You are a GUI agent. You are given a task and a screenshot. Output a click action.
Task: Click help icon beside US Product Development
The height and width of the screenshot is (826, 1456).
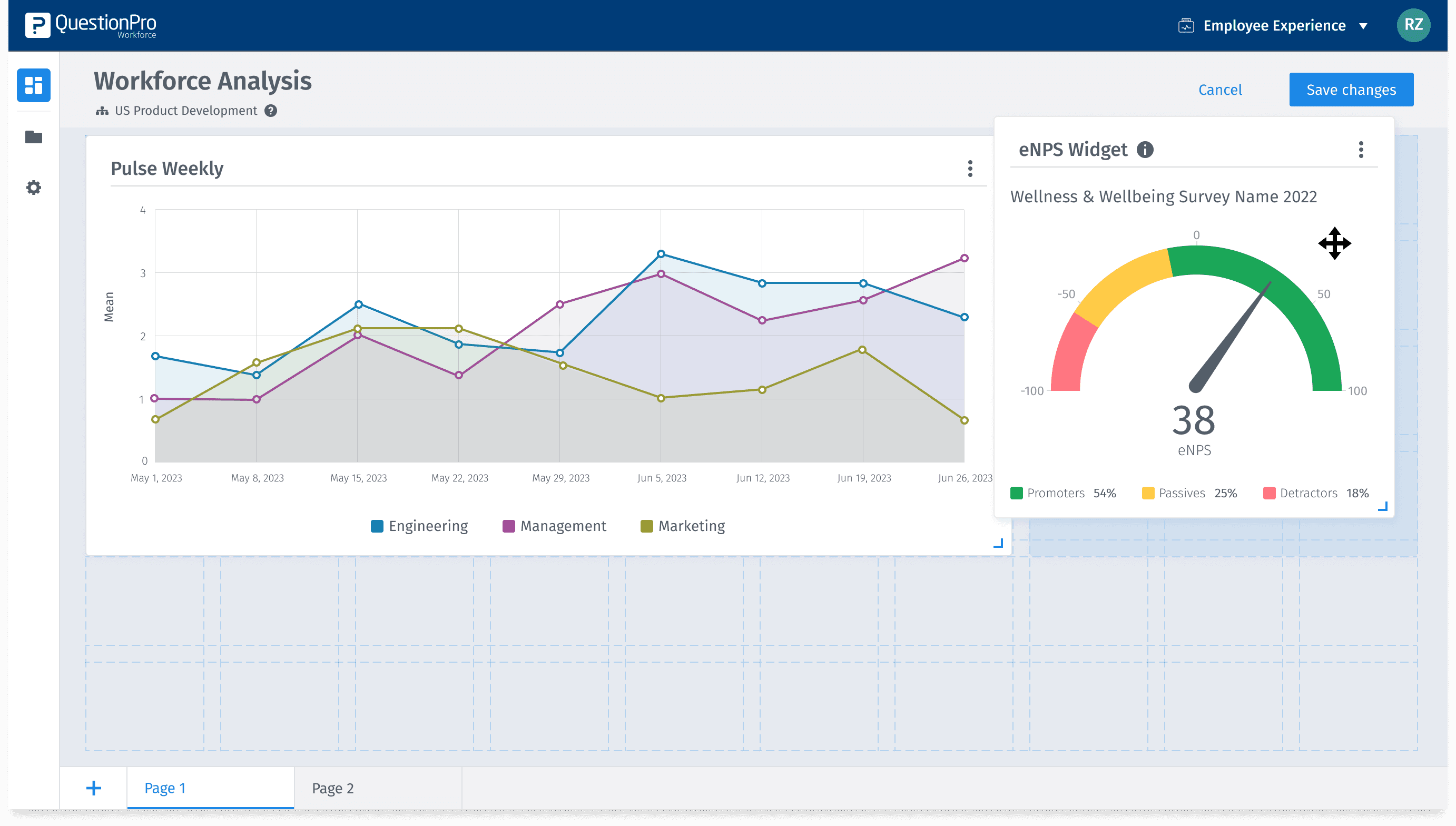click(271, 111)
